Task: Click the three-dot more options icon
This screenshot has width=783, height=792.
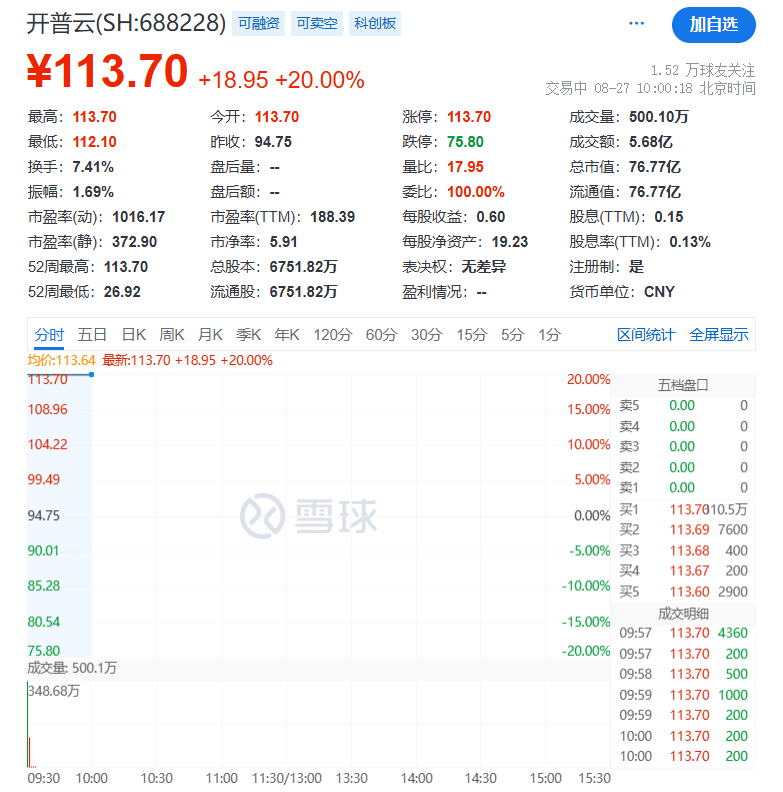Action: point(637,24)
